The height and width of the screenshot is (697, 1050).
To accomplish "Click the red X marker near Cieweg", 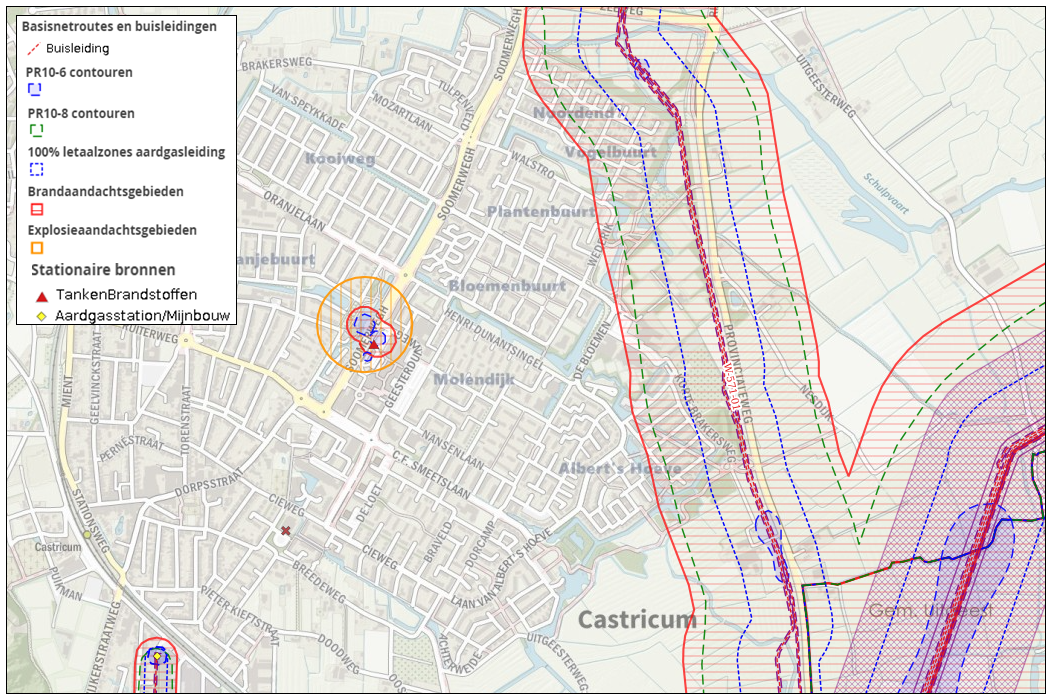I will (x=286, y=531).
